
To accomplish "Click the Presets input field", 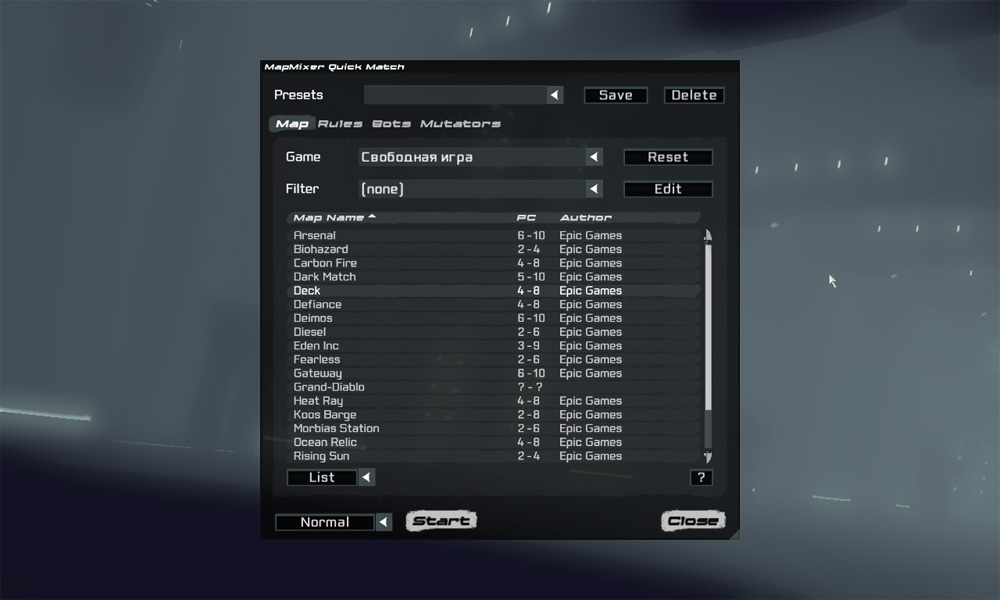I will click(455, 95).
